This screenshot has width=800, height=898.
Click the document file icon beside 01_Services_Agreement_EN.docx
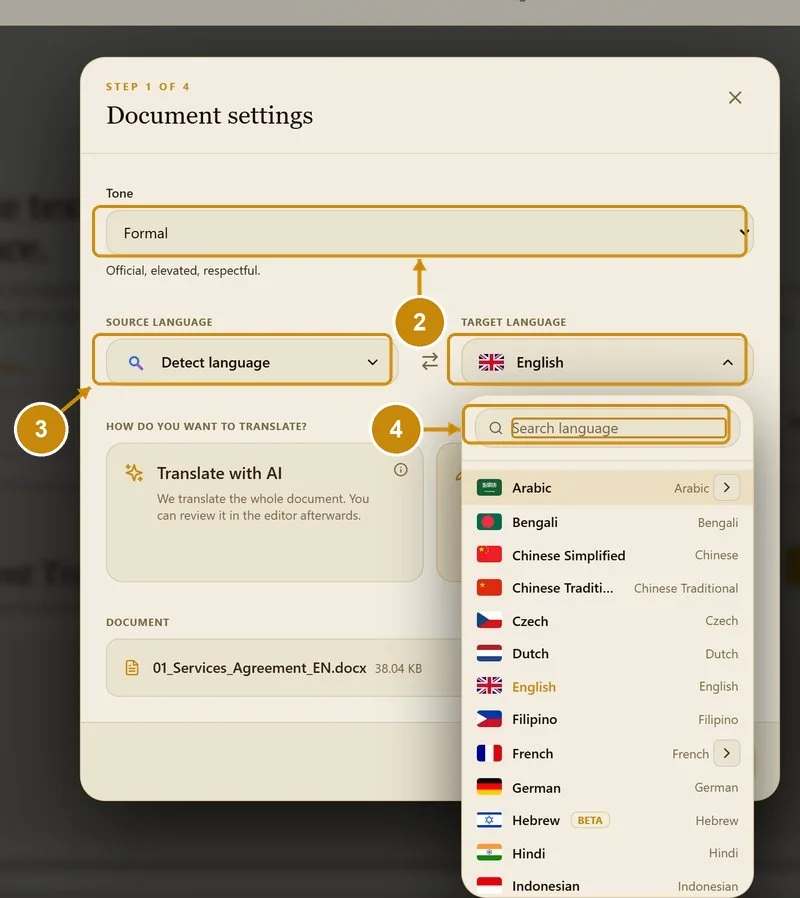click(132, 668)
